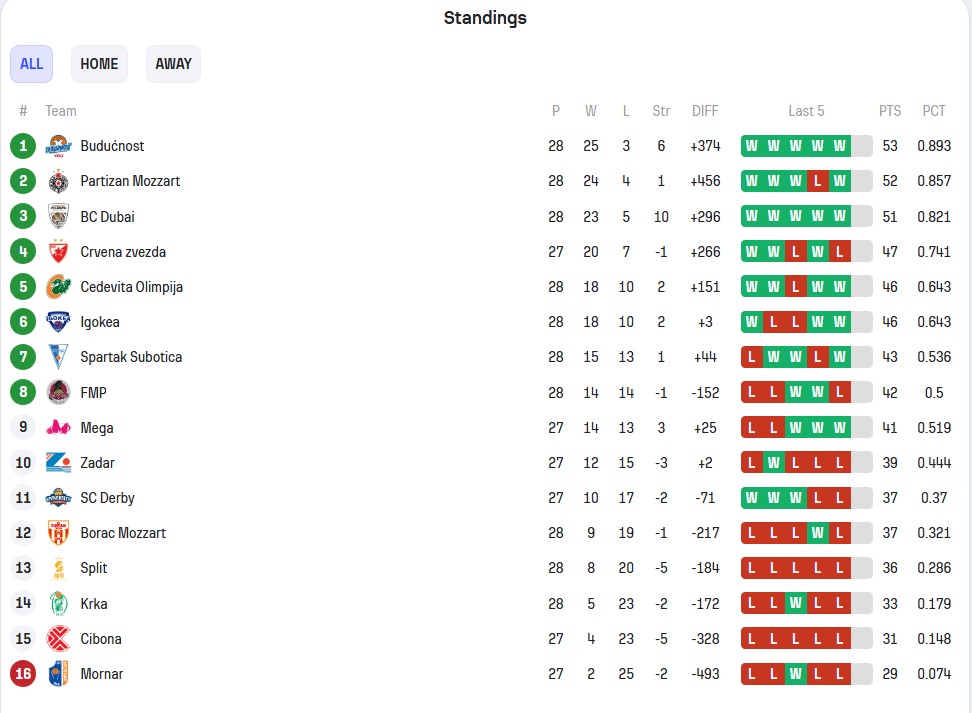
Task: Click the Mega team logo
Action: 58,428
